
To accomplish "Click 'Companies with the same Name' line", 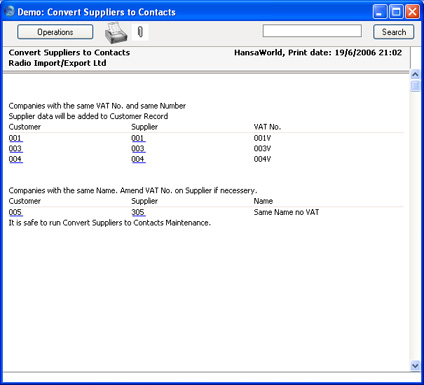I will click(133, 190).
